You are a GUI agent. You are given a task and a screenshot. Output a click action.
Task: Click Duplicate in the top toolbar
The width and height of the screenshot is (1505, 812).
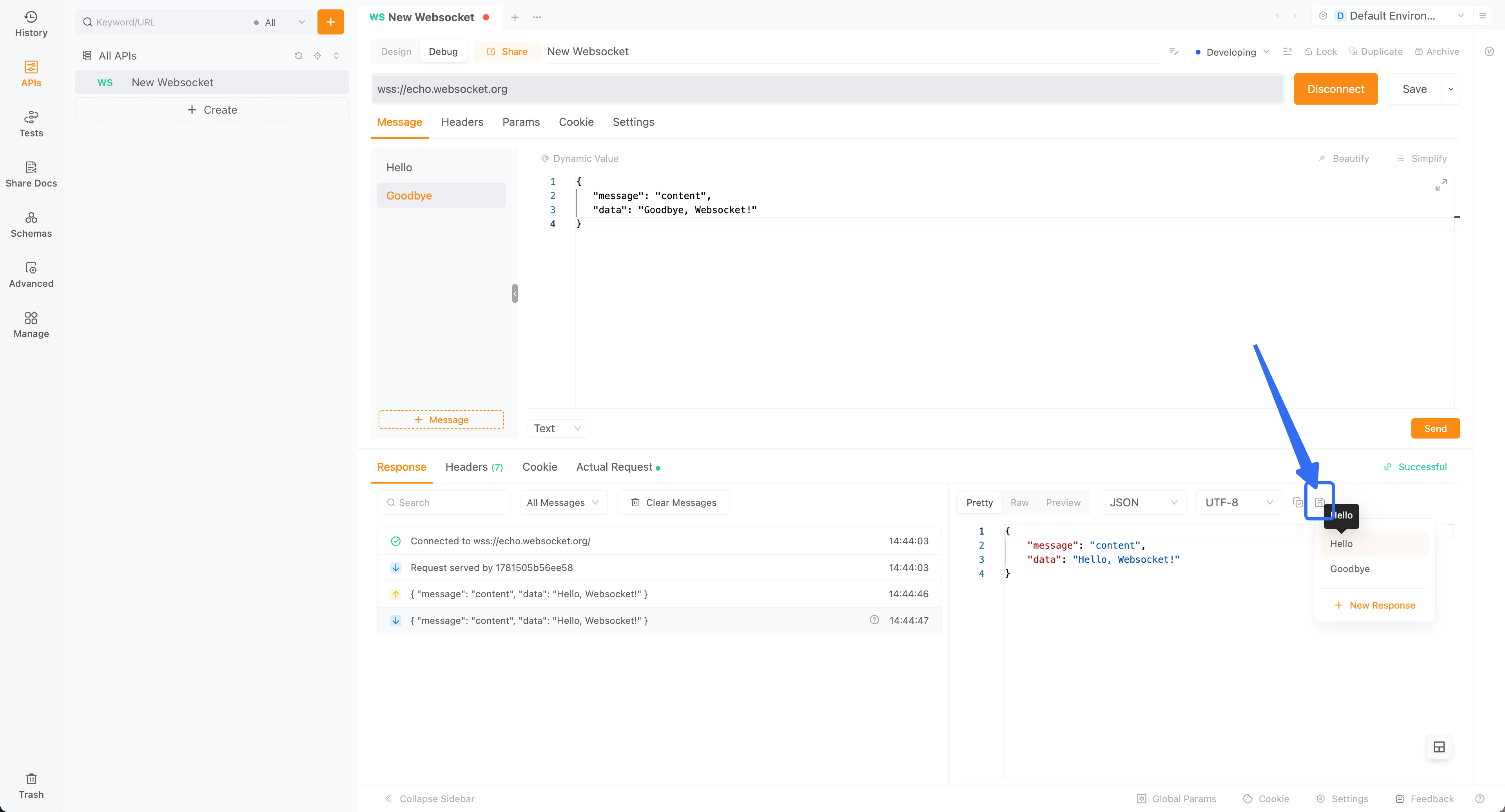click(1375, 51)
